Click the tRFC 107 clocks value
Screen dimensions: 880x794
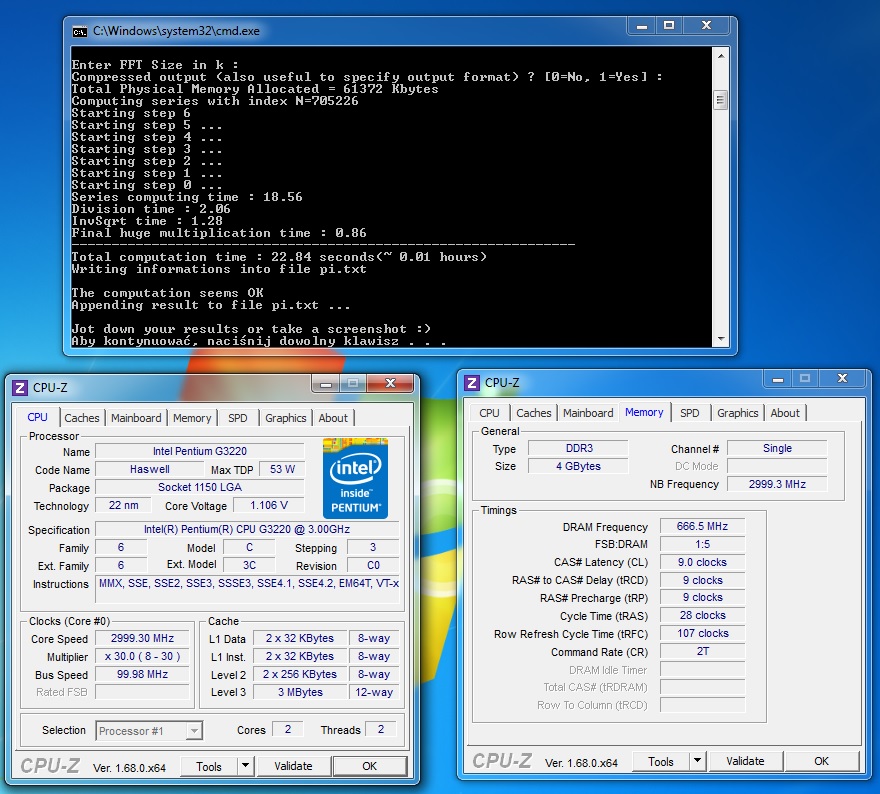pyautogui.click(x=702, y=633)
